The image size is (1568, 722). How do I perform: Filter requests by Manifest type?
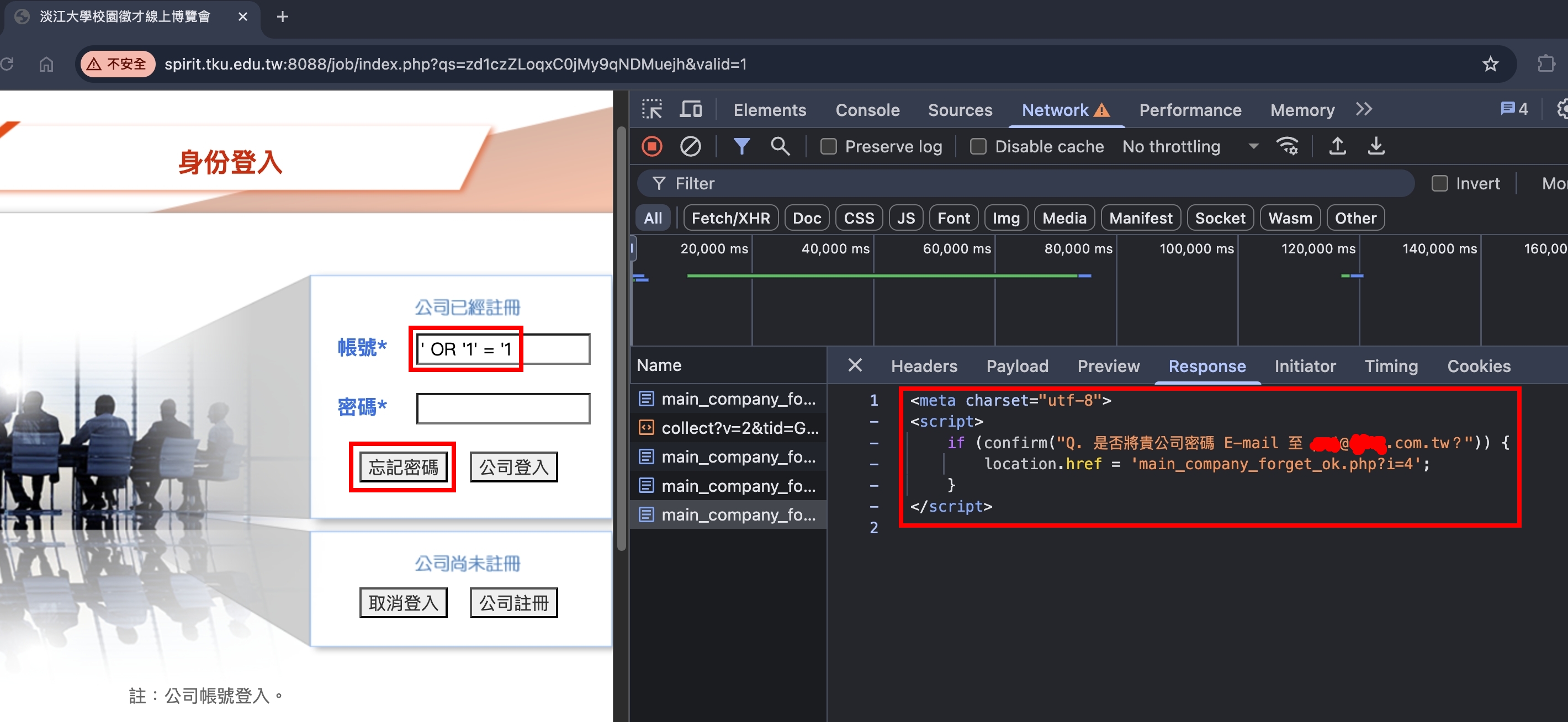pos(1140,218)
